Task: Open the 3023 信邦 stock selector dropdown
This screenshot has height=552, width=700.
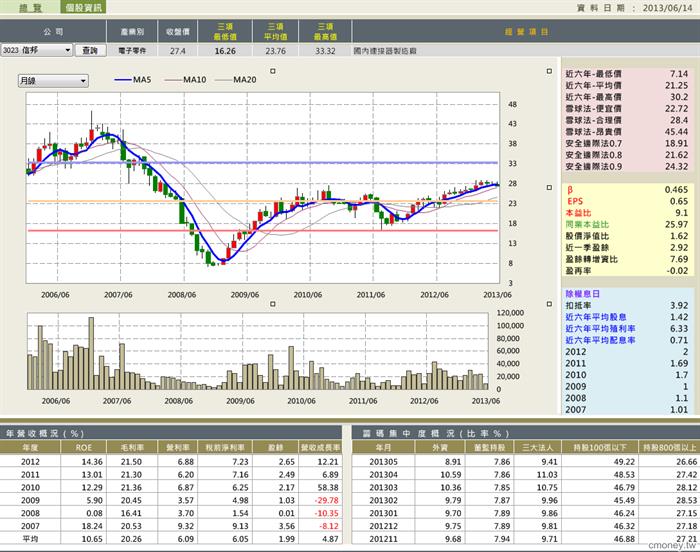Action: point(36,50)
